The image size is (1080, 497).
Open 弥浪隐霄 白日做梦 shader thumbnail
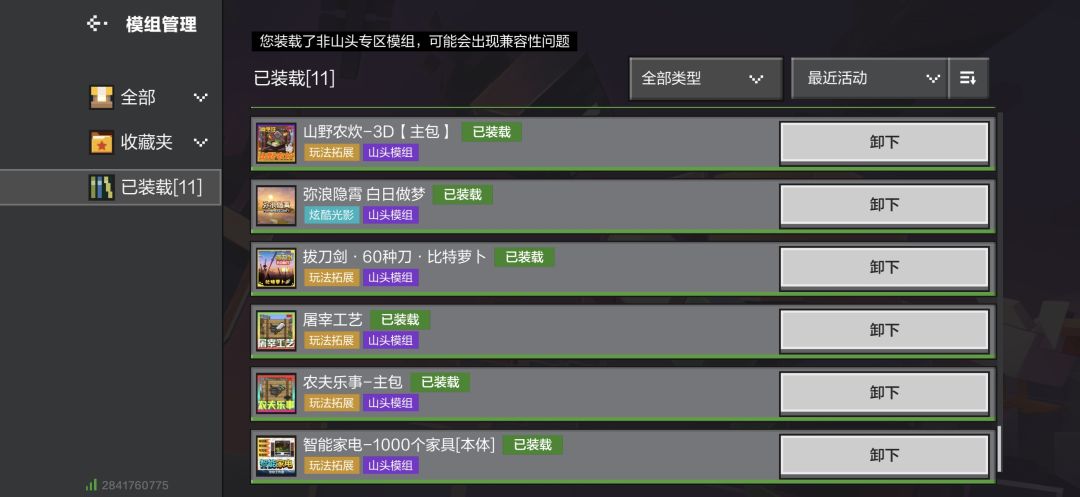[276, 205]
